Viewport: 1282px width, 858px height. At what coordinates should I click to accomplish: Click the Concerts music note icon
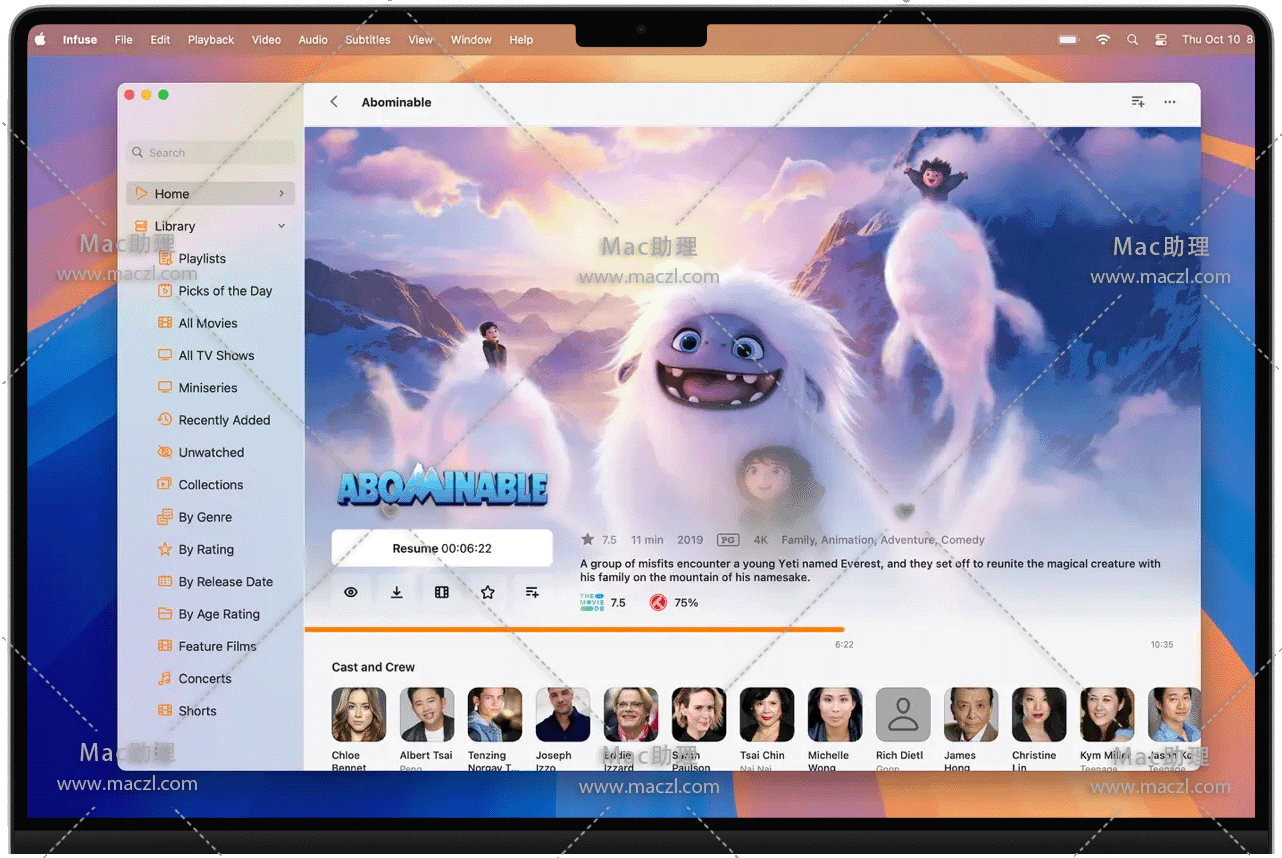(x=165, y=678)
